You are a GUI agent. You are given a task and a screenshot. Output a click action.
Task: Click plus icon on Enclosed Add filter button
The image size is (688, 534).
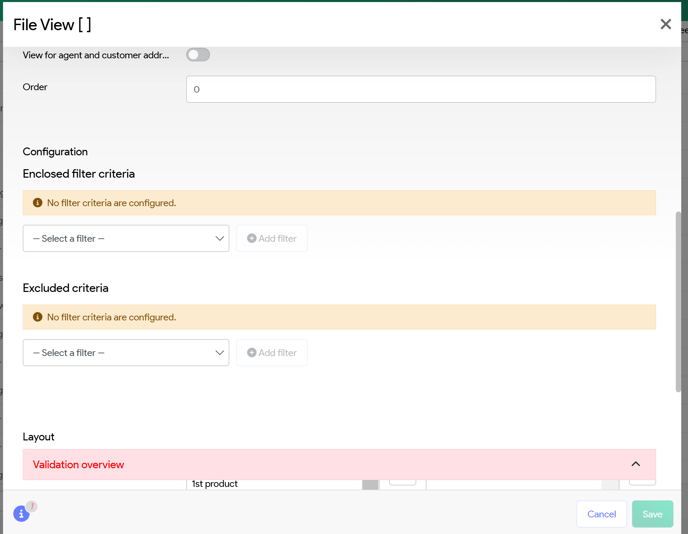[252, 239]
